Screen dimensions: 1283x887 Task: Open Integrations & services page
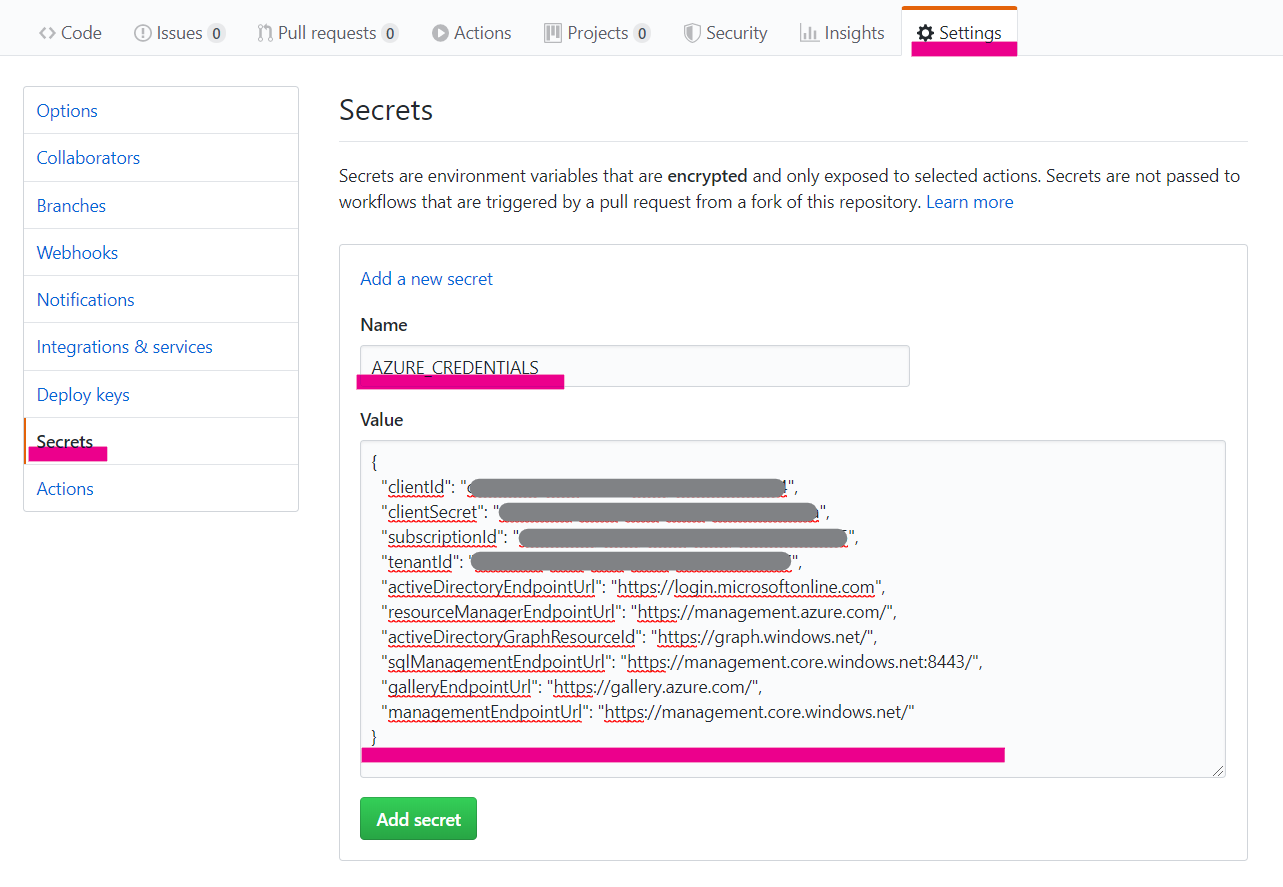pos(124,347)
